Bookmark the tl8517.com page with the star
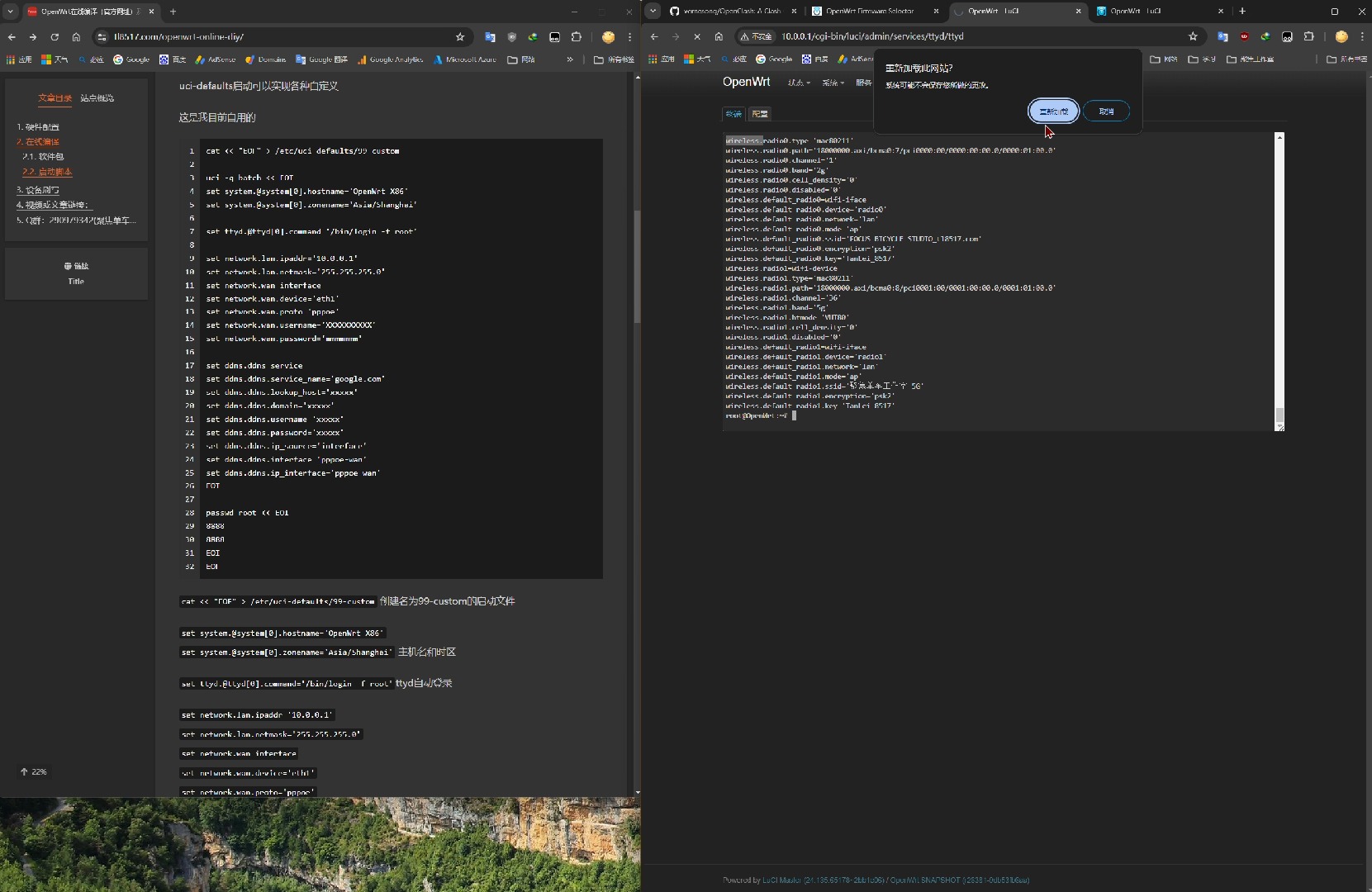This screenshot has width=1372, height=892. (x=460, y=37)
